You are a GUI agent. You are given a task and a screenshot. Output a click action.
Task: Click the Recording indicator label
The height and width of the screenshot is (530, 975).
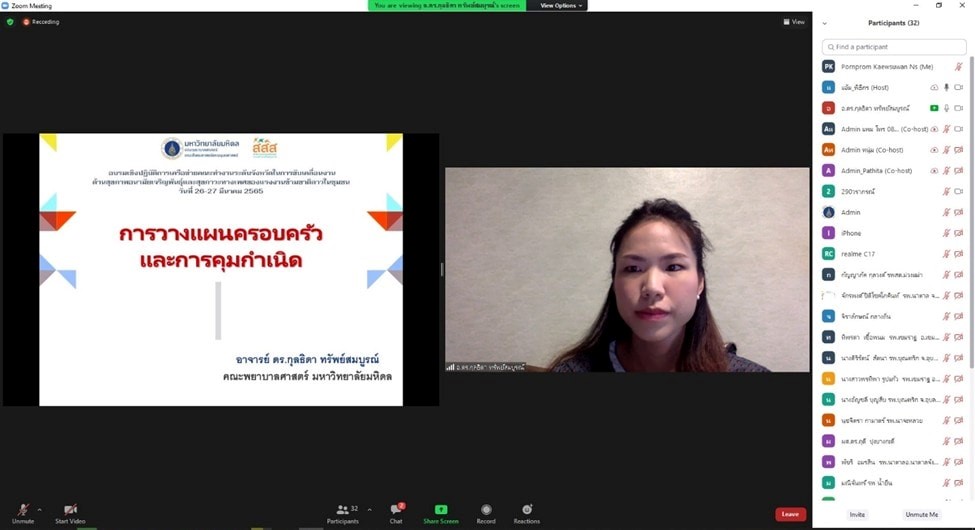tap(41, 22)
